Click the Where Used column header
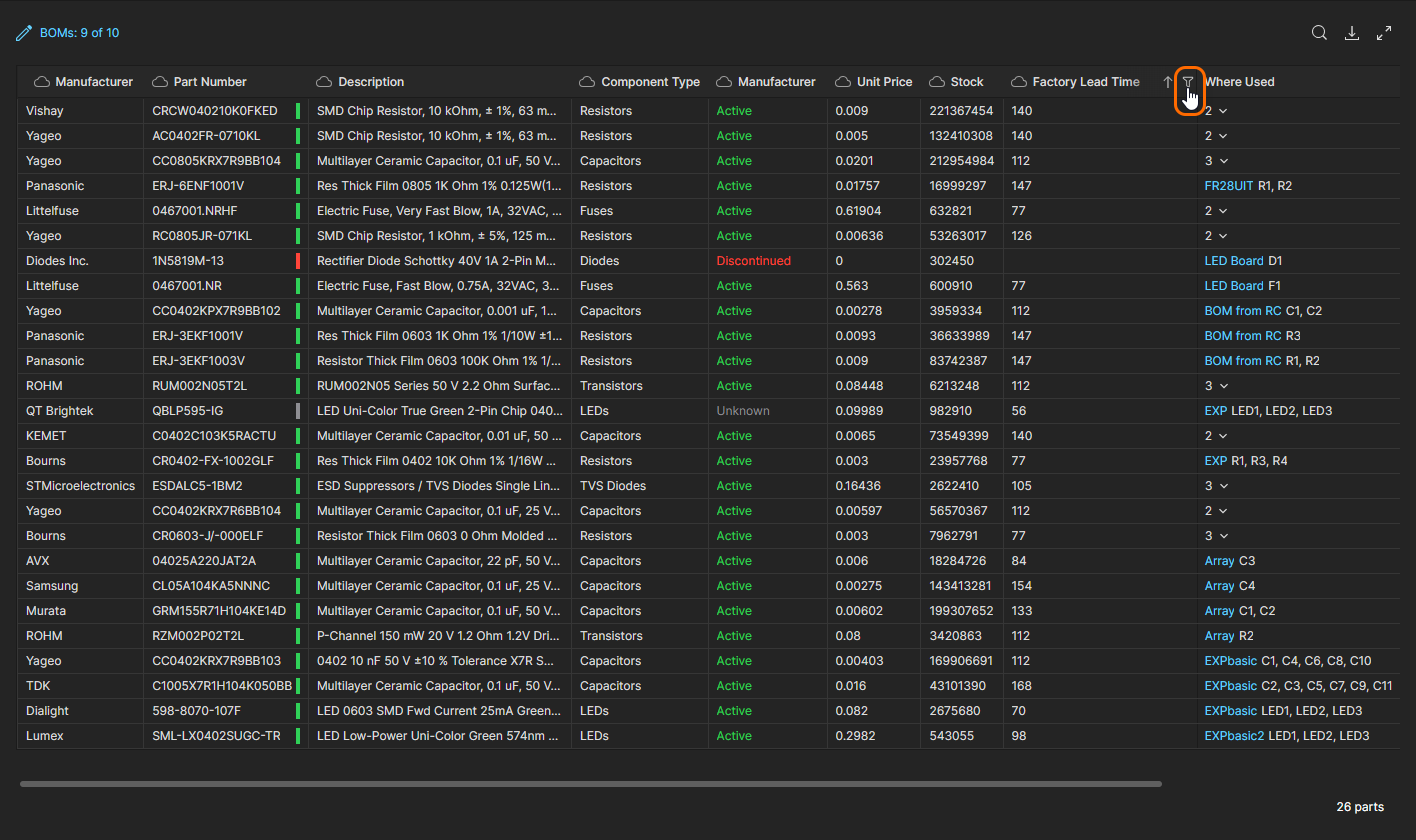Screen dimensions: 1416x840 tap(1240, 82)
